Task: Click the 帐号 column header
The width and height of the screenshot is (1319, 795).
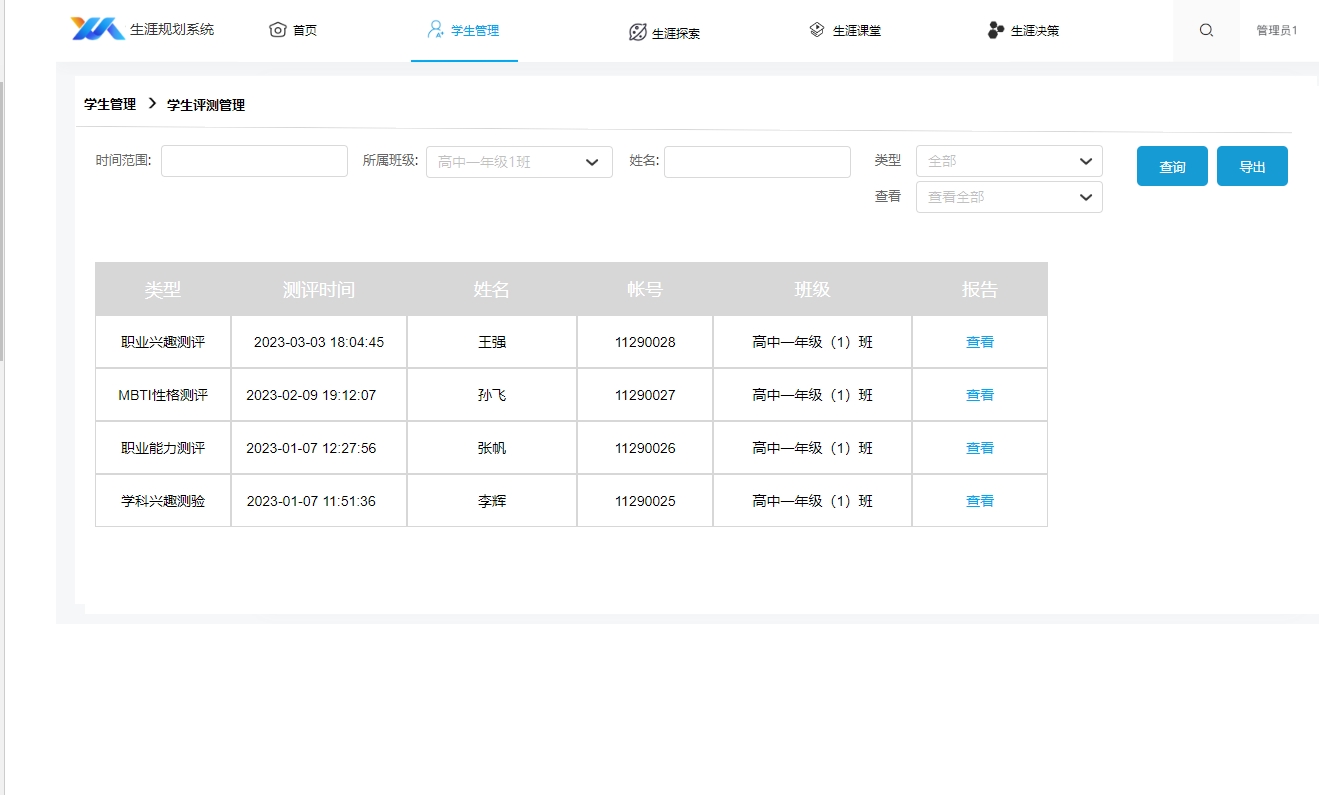Action: click(x=645, y=289)
